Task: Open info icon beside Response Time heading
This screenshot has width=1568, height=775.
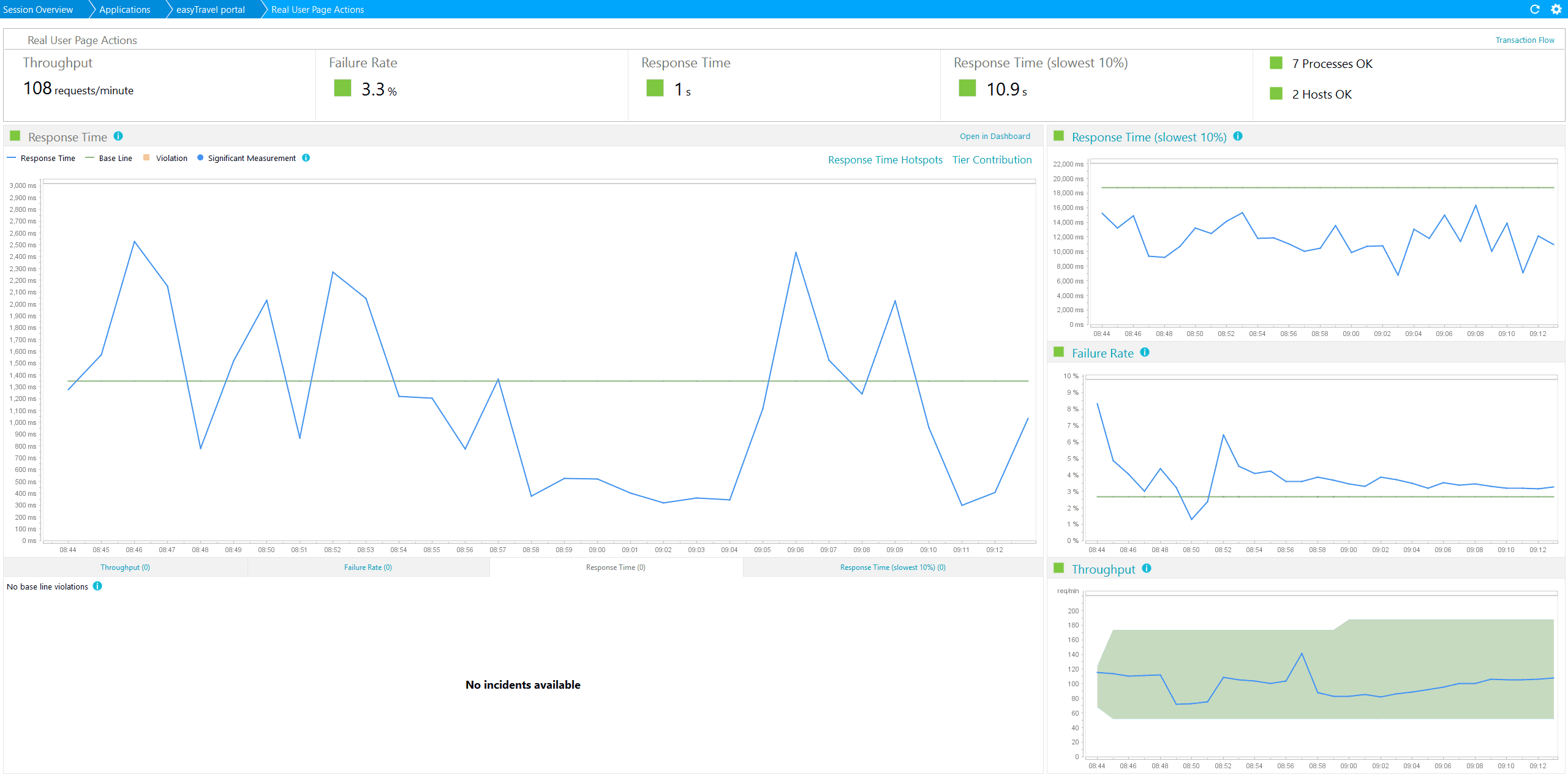Action: click(x=118, y=136)
